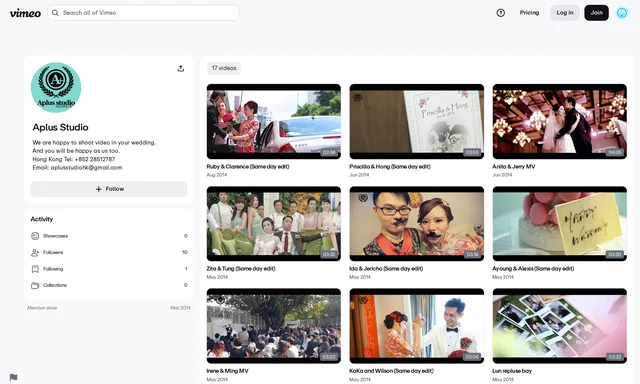The height and width of the screenshot is (384, 640).
Task: Open the Pricing page
Action: coord(529,13)
